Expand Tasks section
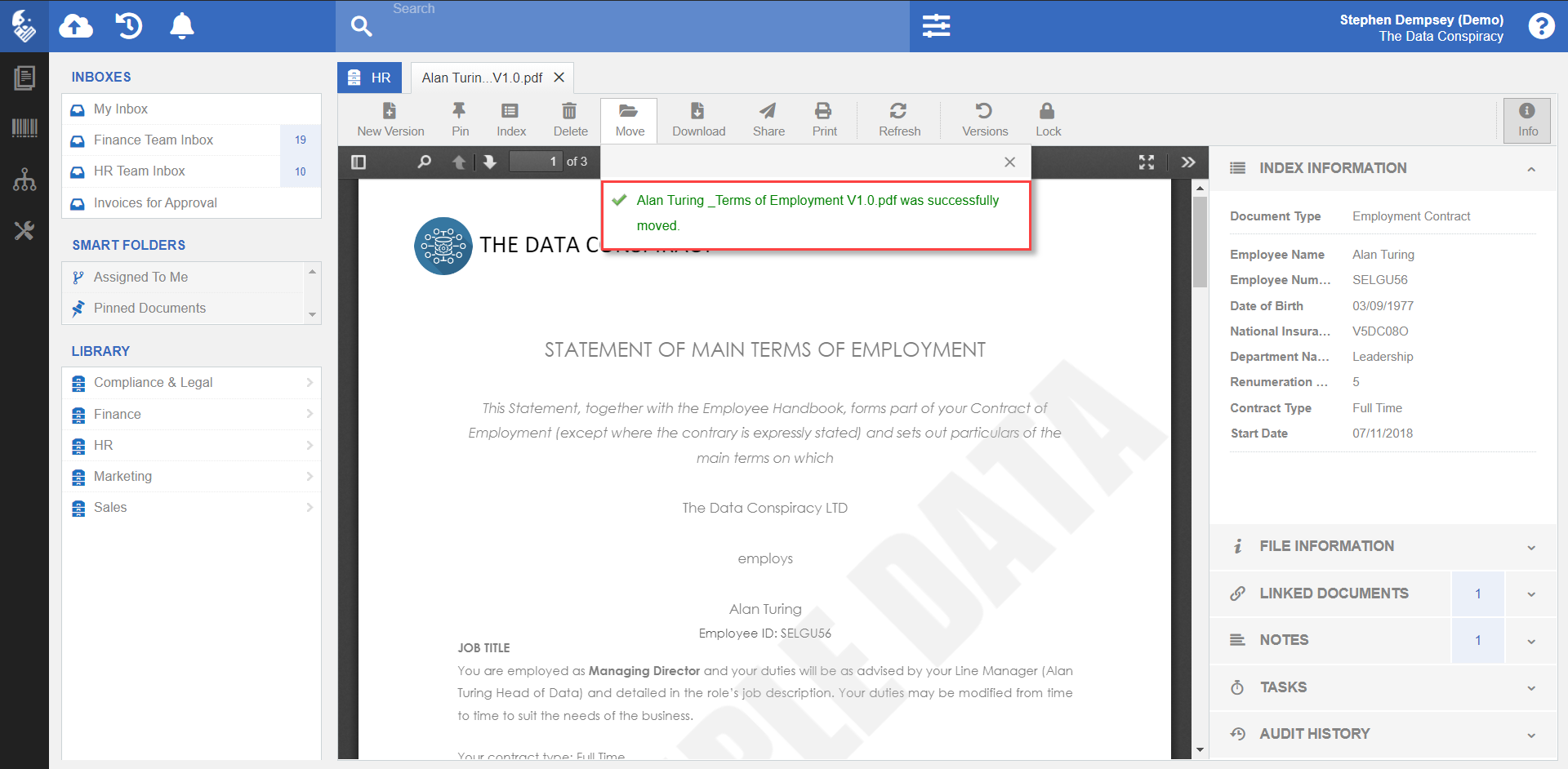This screenshot has width=1568, height=769. point(1531,688)
